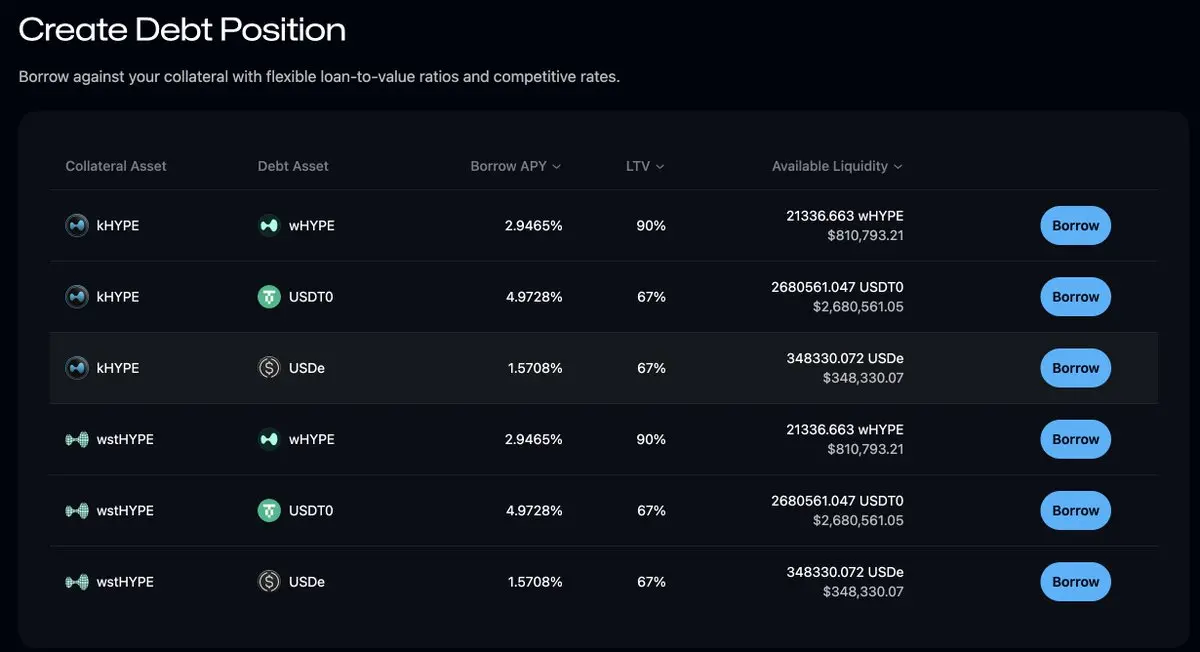Click the Collateral Asset column header

coord(116,166)
